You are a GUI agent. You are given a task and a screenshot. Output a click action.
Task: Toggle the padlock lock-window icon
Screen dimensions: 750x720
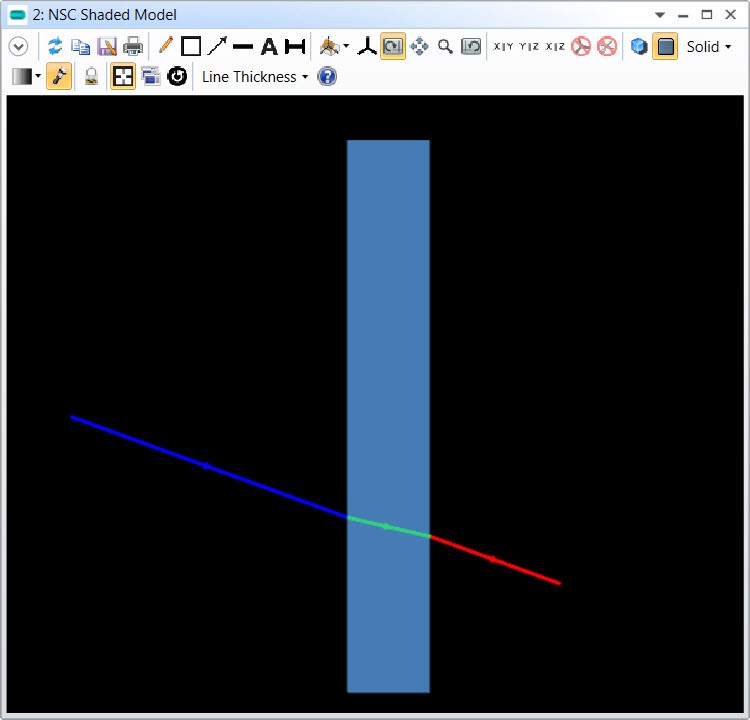click(91, 76)
